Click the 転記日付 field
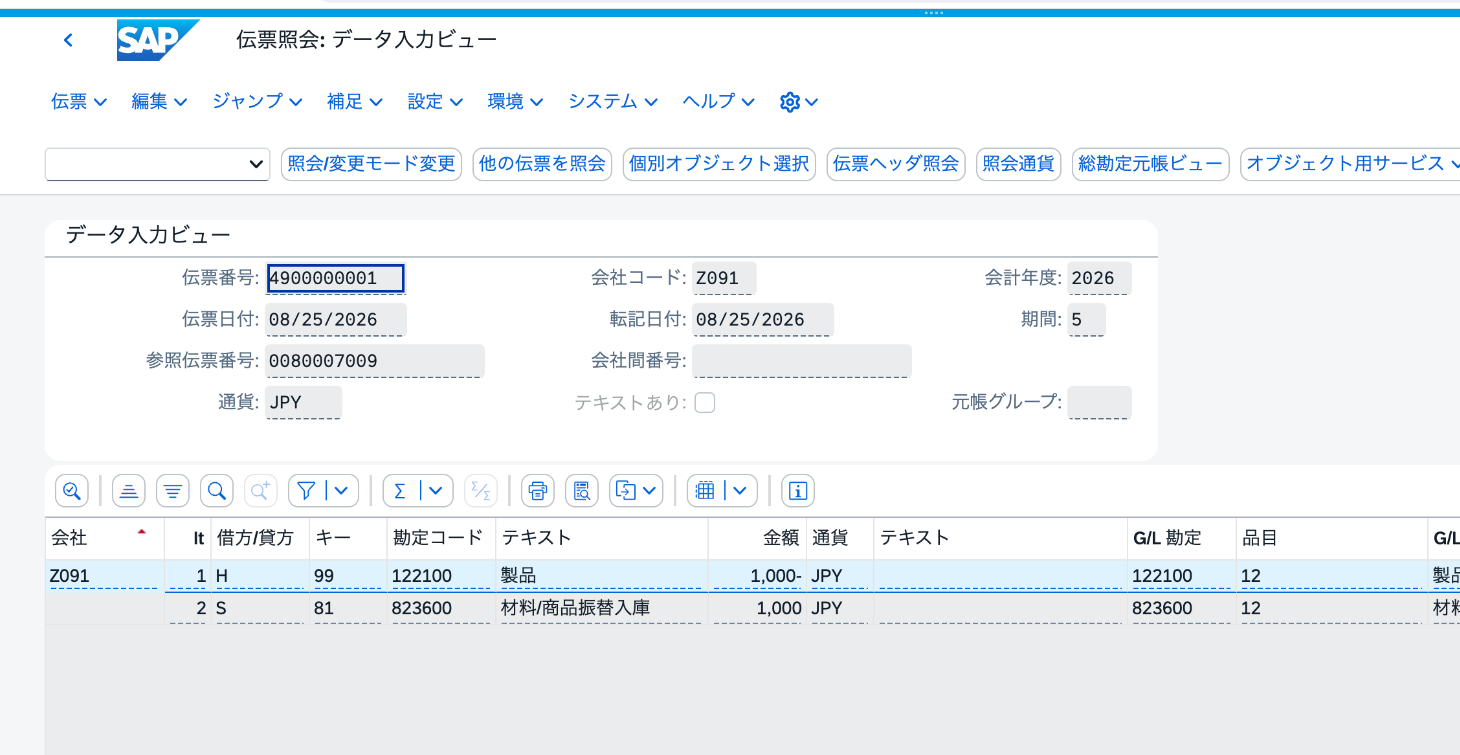1460x755 pixels. (762, 320)
